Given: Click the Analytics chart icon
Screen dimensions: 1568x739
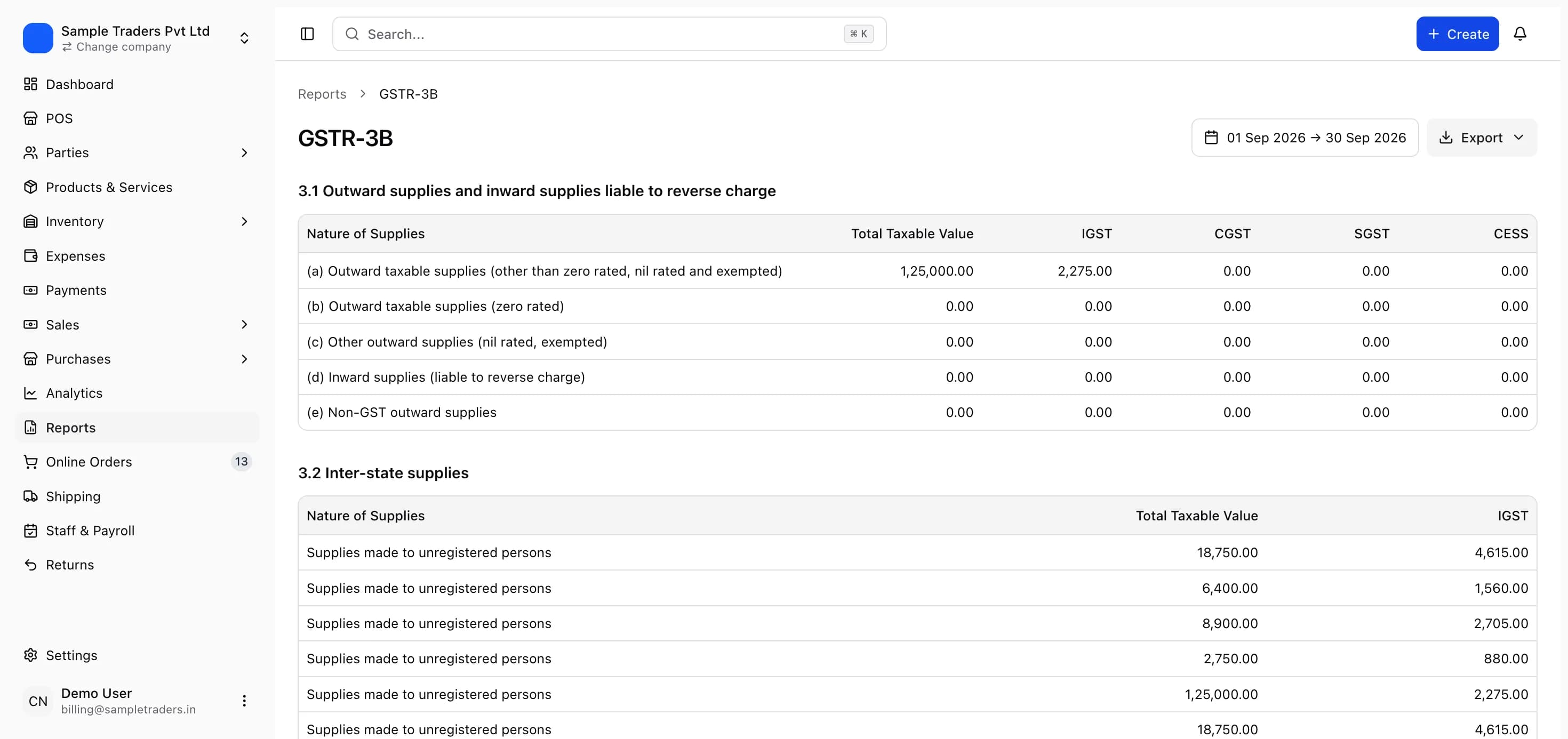Looking at the screenshot, I should tap(30, 392).
